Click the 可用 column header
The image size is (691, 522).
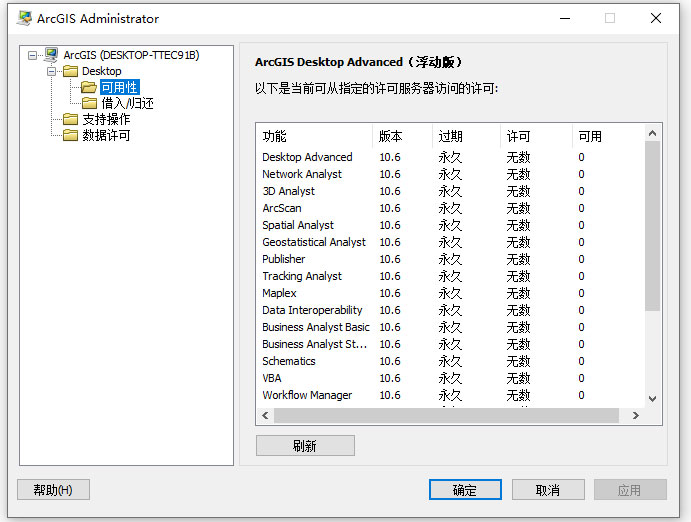tap(608, 136)
